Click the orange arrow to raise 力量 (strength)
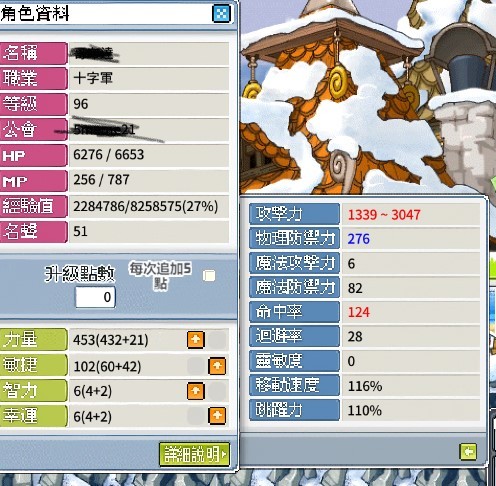Viewport: 496px width, 486px height. (x=196, y=340)
